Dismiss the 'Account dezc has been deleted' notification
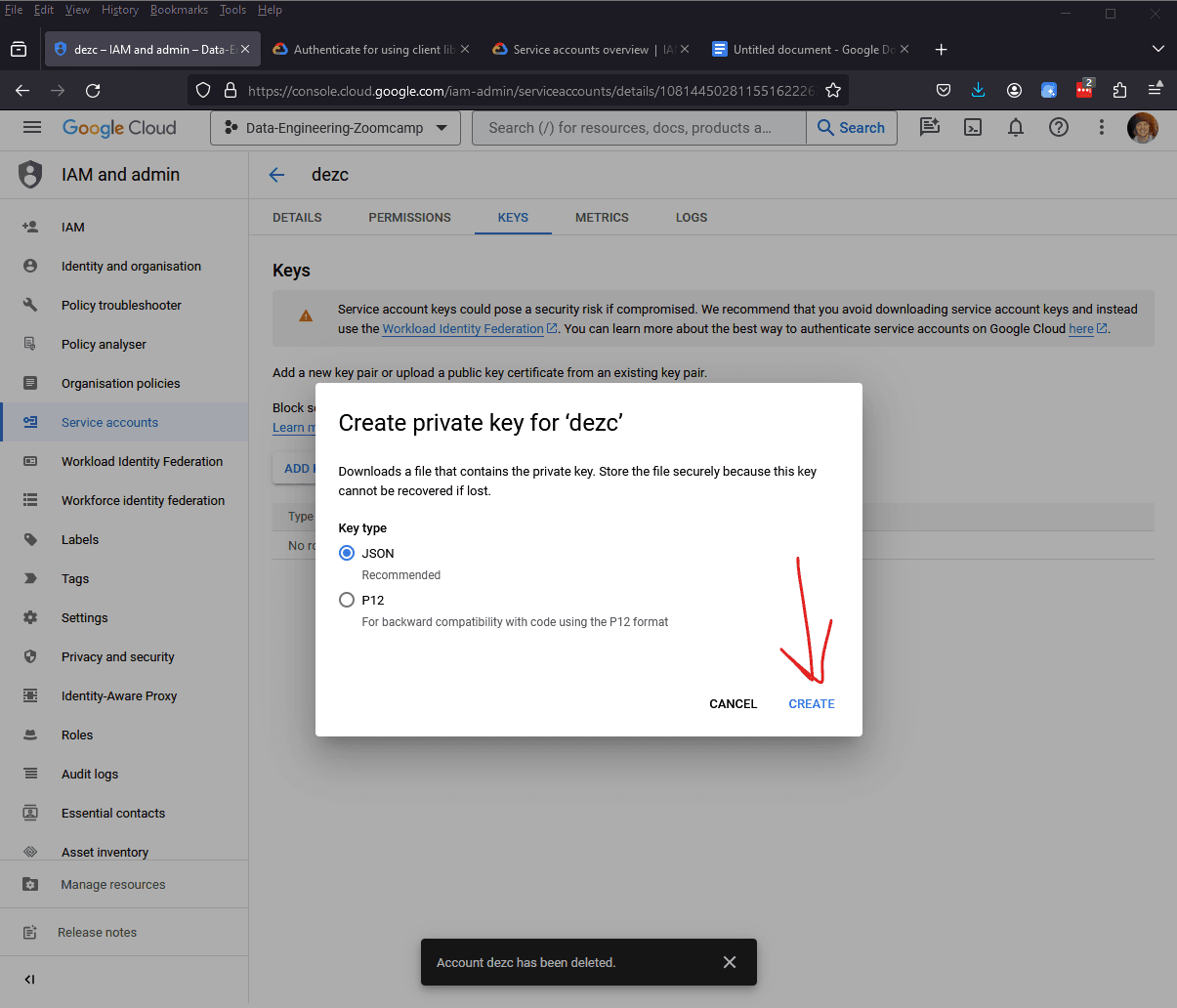The width and height of the screenshot is (1177, 1008). click(x=730, y=962)
